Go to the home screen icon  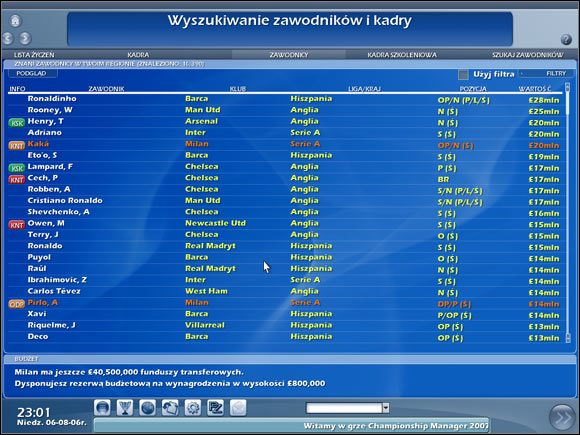15,20
